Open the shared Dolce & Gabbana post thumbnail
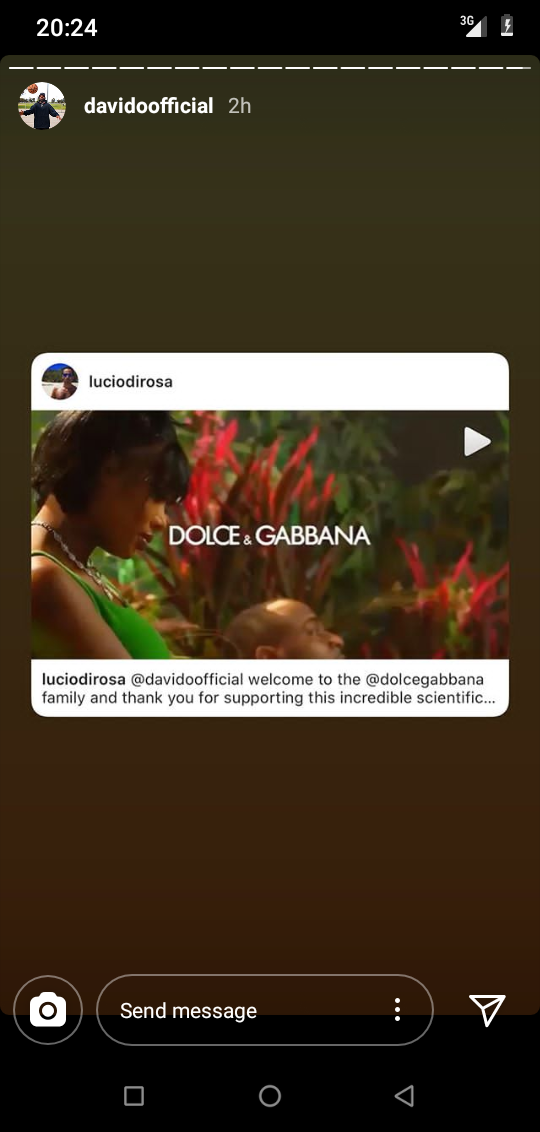Screen dimensions: 540x1132 [x=270, y=534]
